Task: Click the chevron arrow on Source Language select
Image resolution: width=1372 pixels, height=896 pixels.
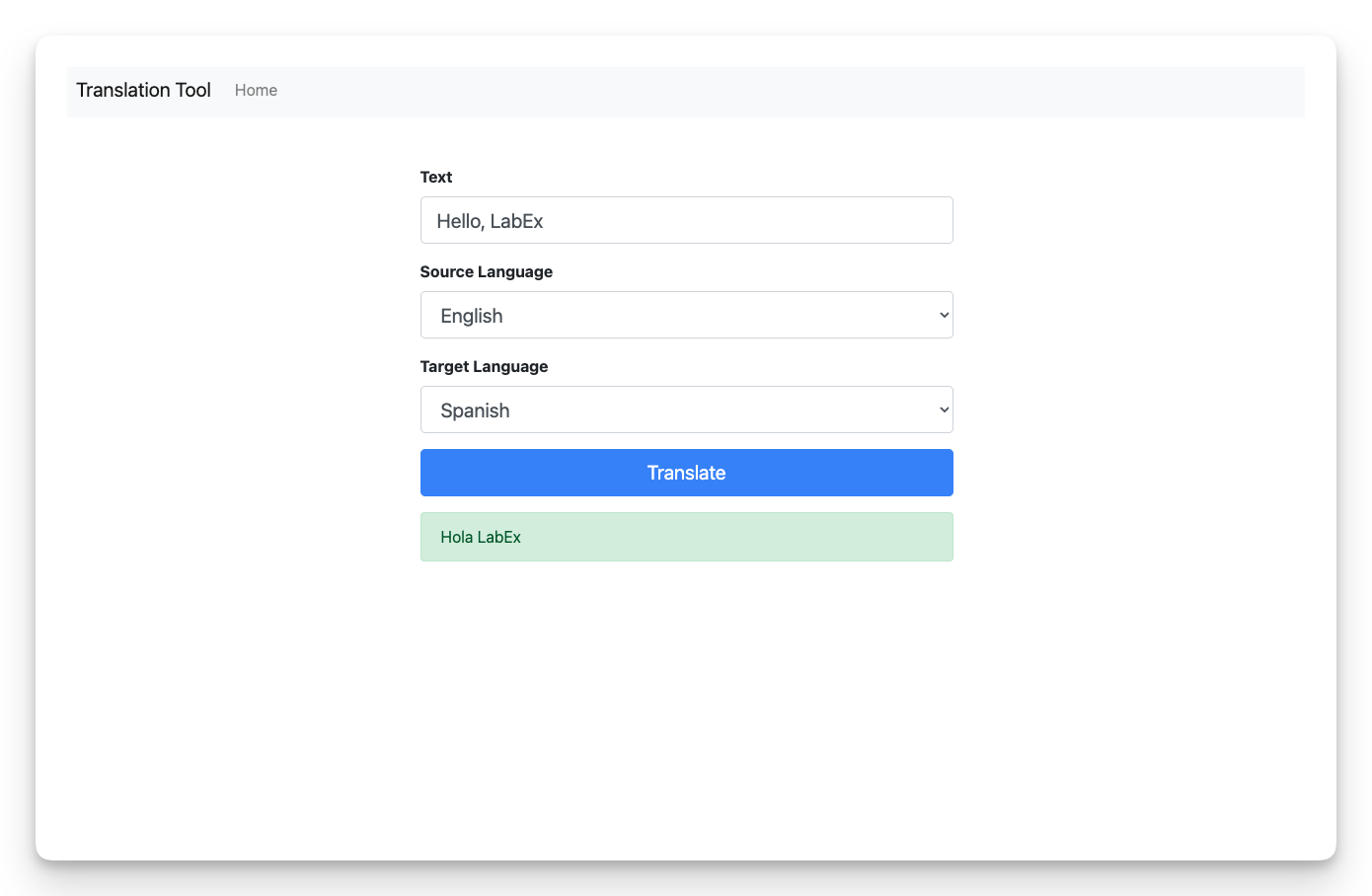Action: click(944, 315)
